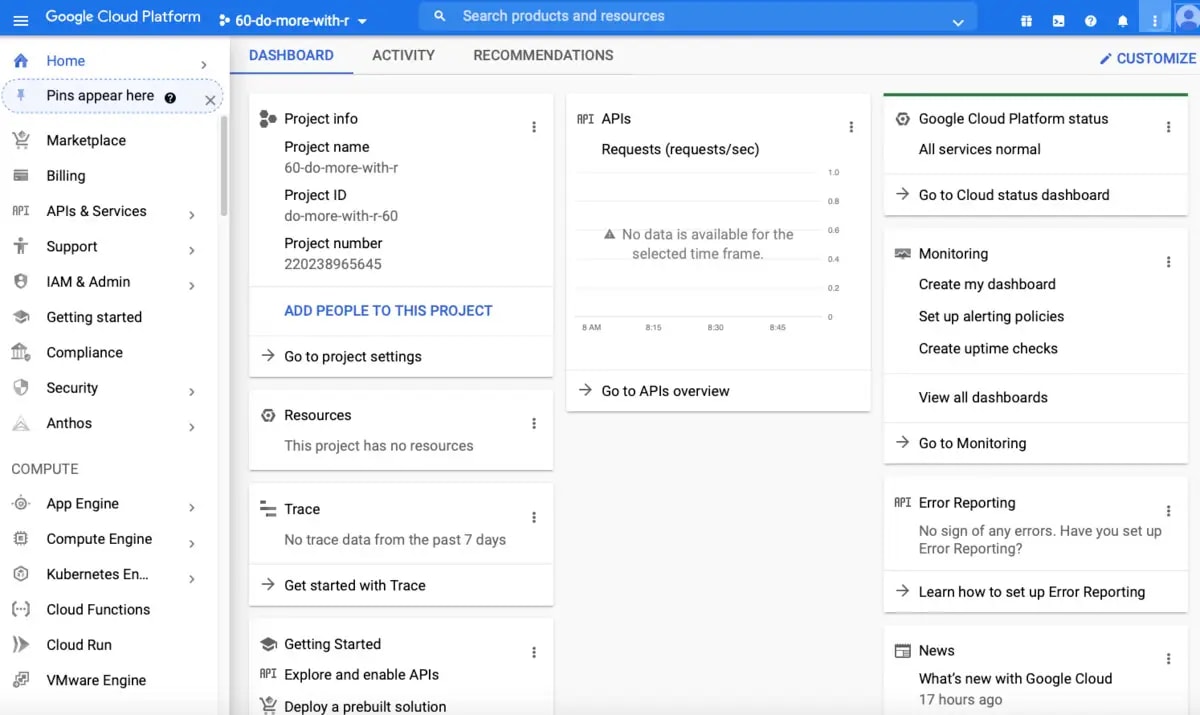
Task: Expand the Compute Engine submenu chevron
Action: [191, 543]
